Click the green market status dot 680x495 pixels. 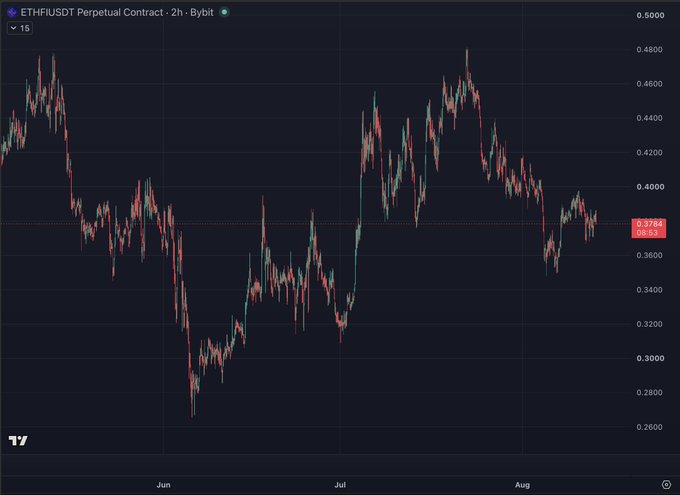click(224, 12)
